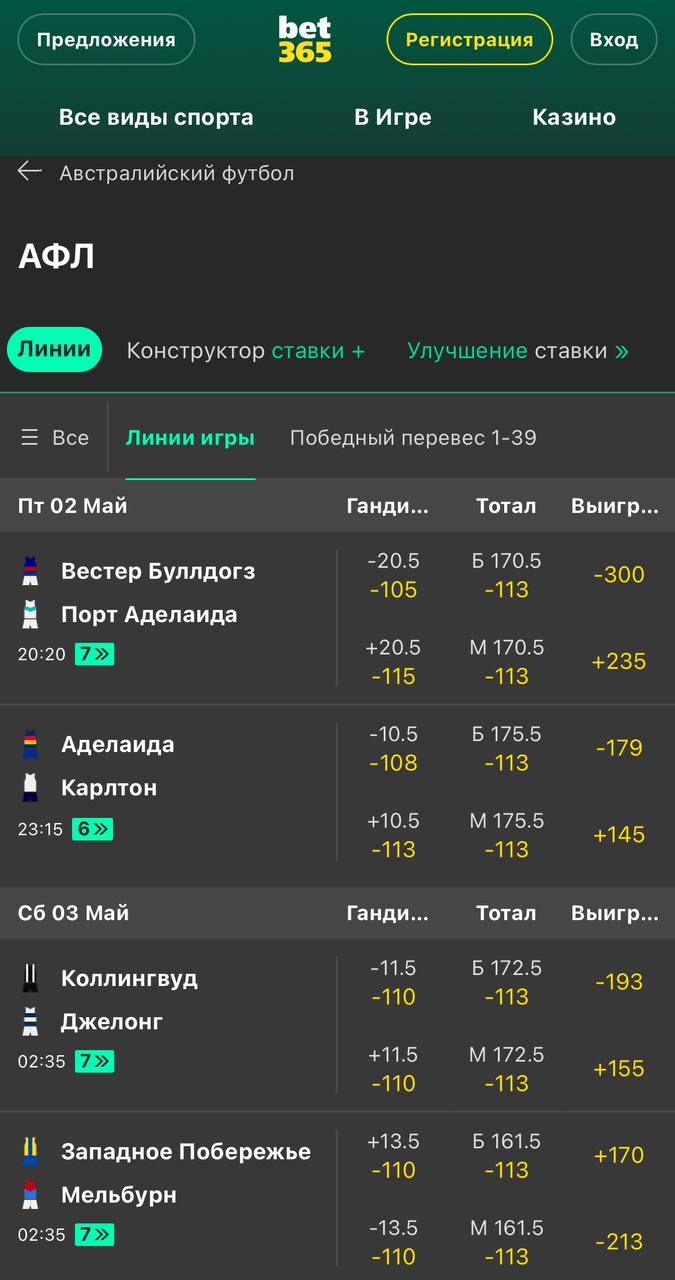Screen dimensions: 675x1280
Task: Open the В Игре tab
Action: (393, 117)
